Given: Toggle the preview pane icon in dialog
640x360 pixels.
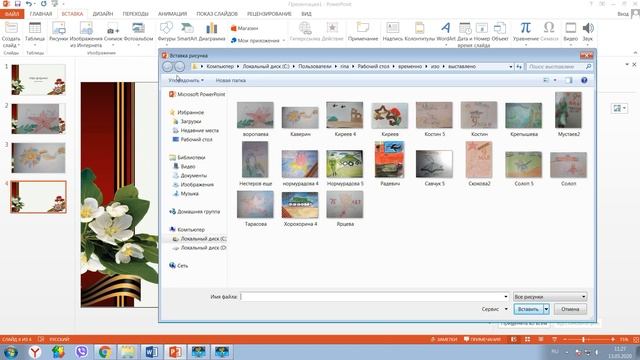Looking at the screenshot, I should [569, 80].
